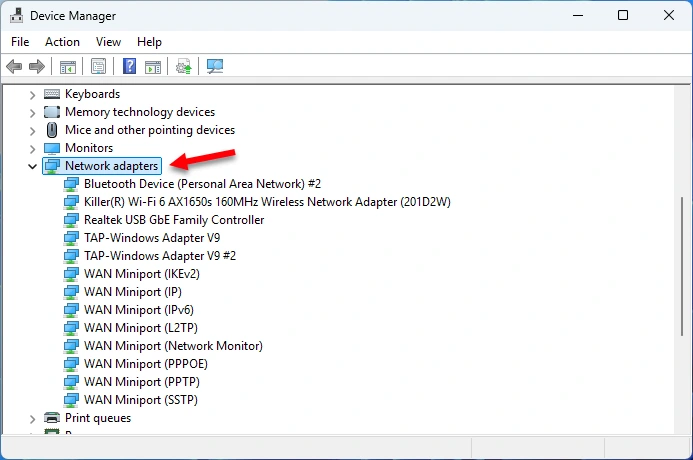The width and height of the screenshot is (693, 460).
Task: Click icon beside Realtek USB GbE Family Controller
Action: [71, 220]
